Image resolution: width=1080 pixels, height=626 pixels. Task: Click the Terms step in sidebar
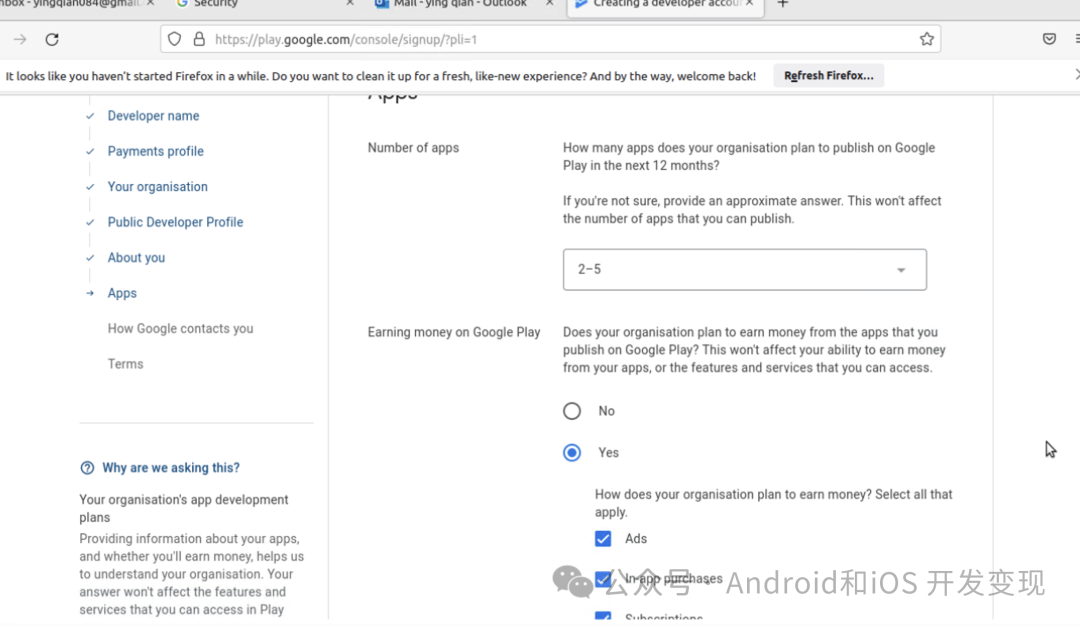tap(125, 364)
